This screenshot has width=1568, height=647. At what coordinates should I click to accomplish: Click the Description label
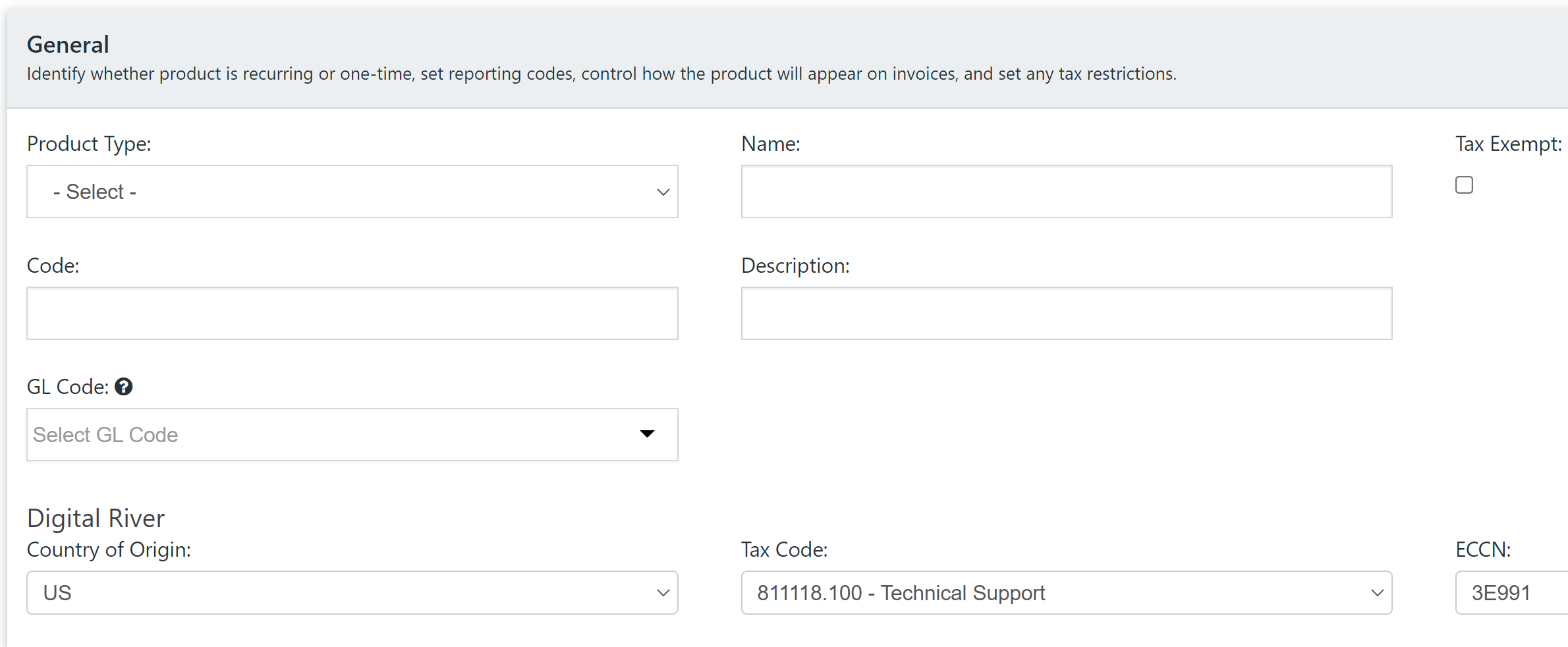(795, 266)
